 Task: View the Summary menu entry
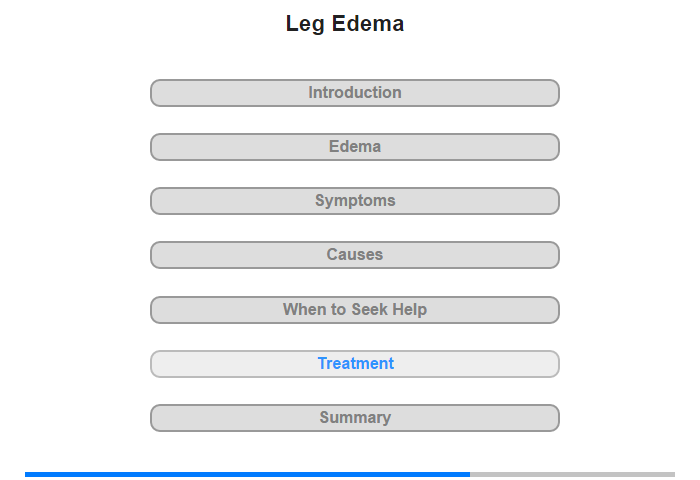pyautogui.click(x=354, y=418)
